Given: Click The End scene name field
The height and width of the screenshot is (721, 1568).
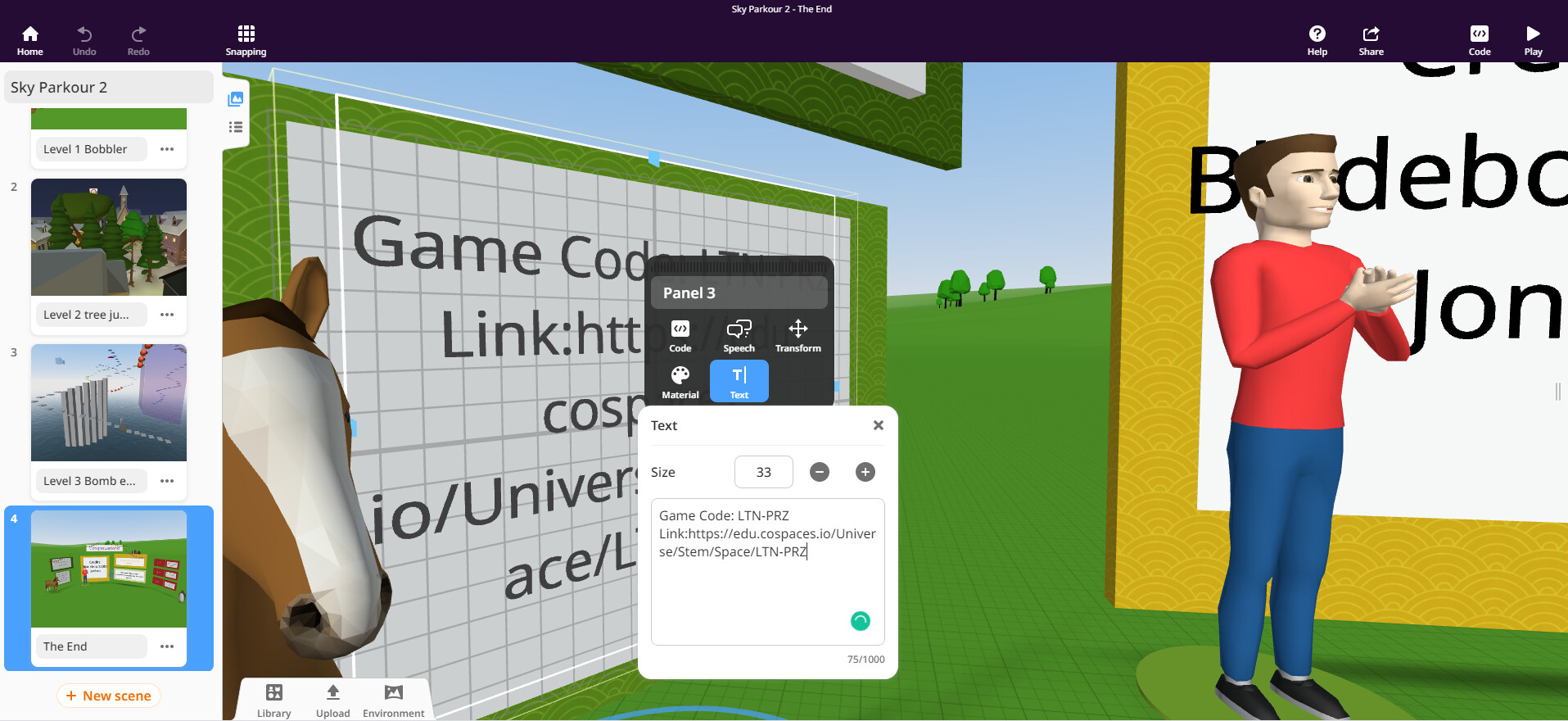Looking at the screenshot, I should (x=91, y=646).
